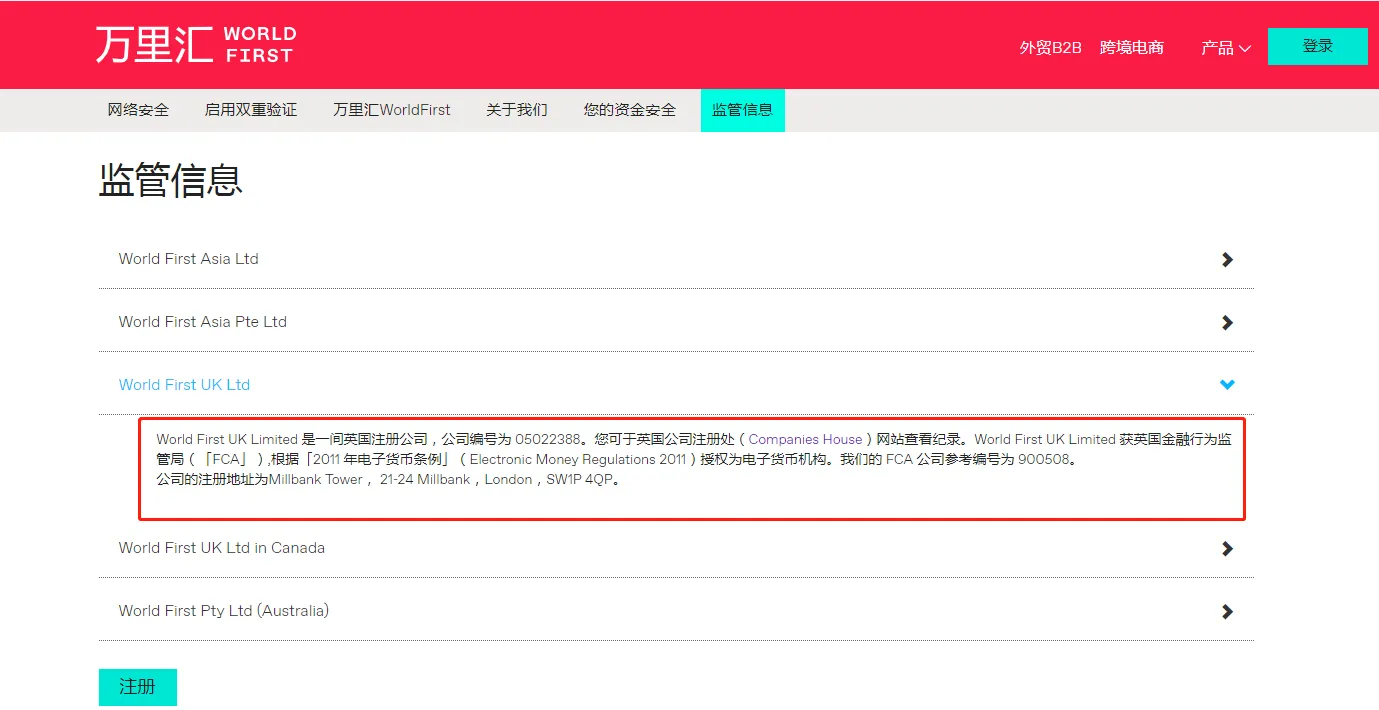This screenshot has width=1379, height=710.
Task: Open the Companies House link
Action: [x=805, y=439]
